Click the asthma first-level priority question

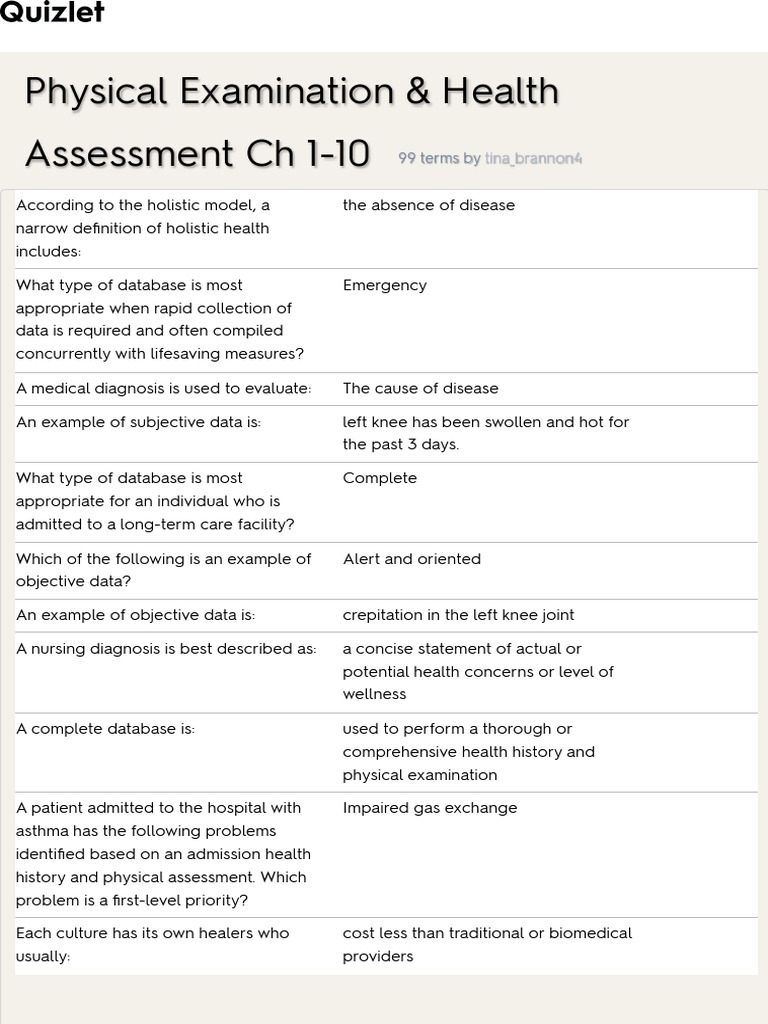[163, 854]
